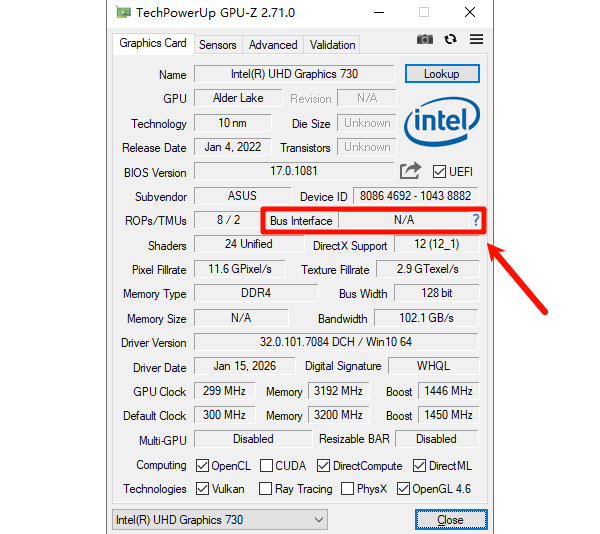Click the BIOS Version field 17.0.1081
The height and width of the screenshot is (534, 600).
click(294, 171)
